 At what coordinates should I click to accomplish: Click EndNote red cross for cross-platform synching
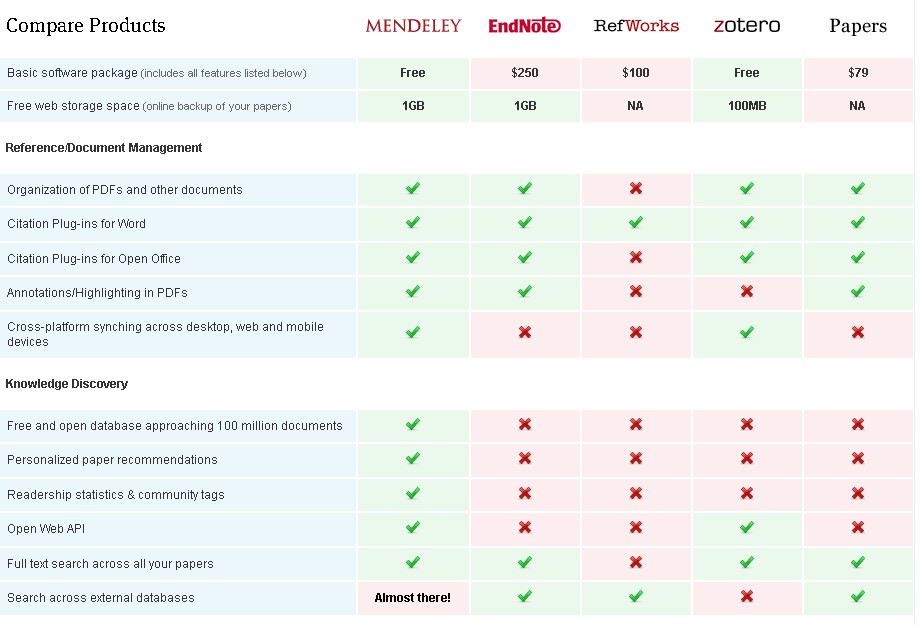(525, 332)
